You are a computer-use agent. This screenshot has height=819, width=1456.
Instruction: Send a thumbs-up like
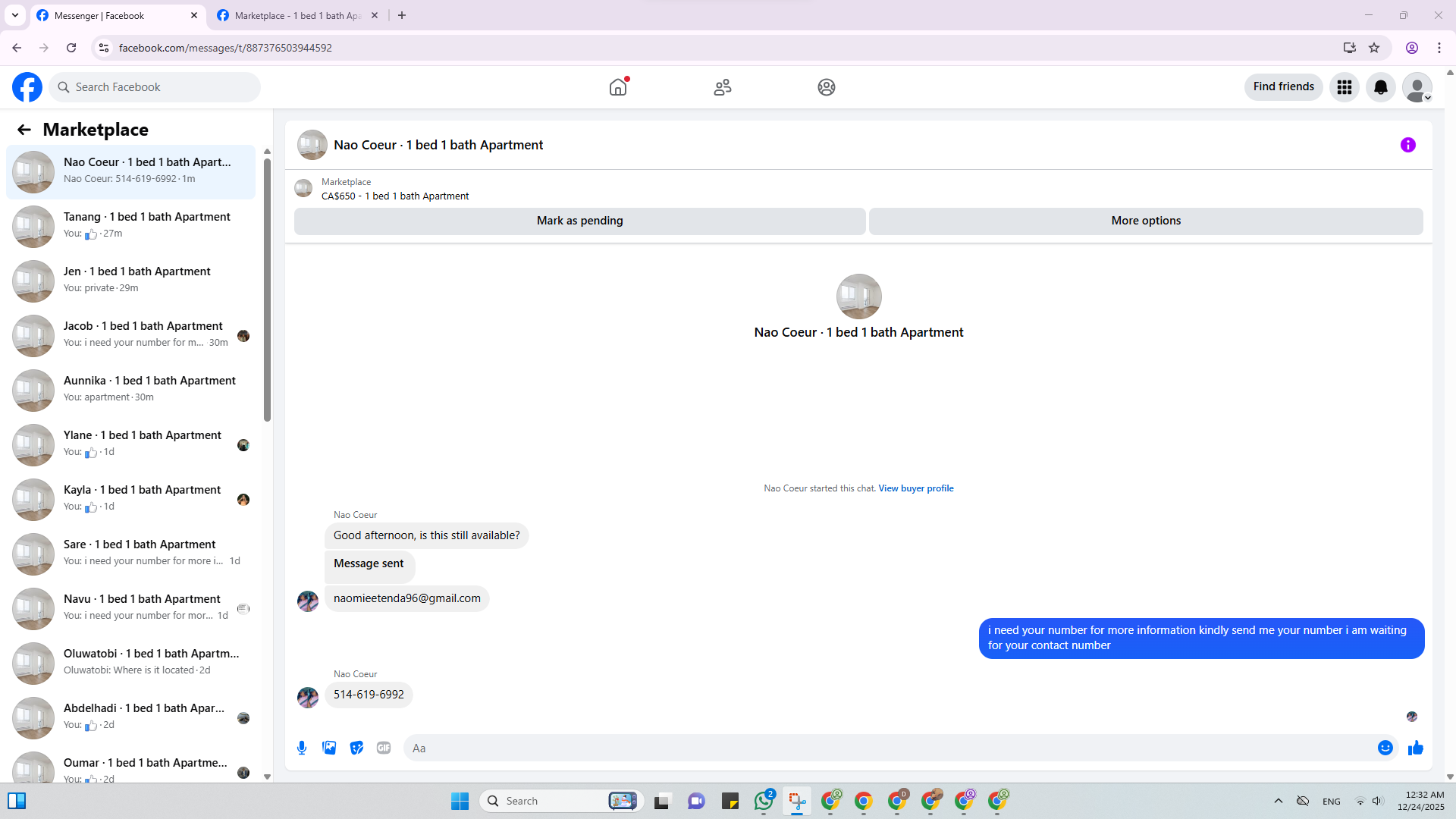point(1415,748)
